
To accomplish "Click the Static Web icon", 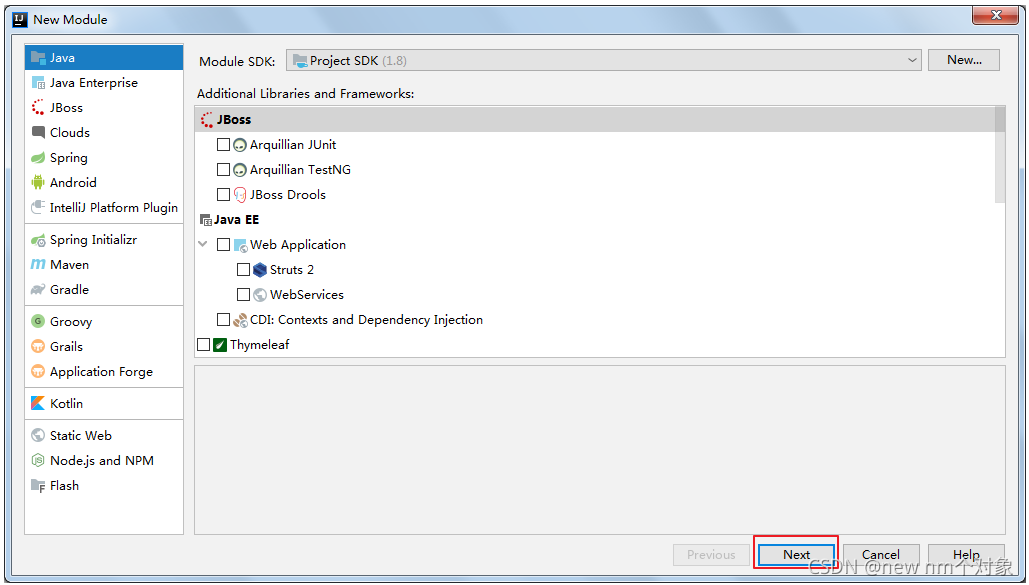I will [38, 435].
